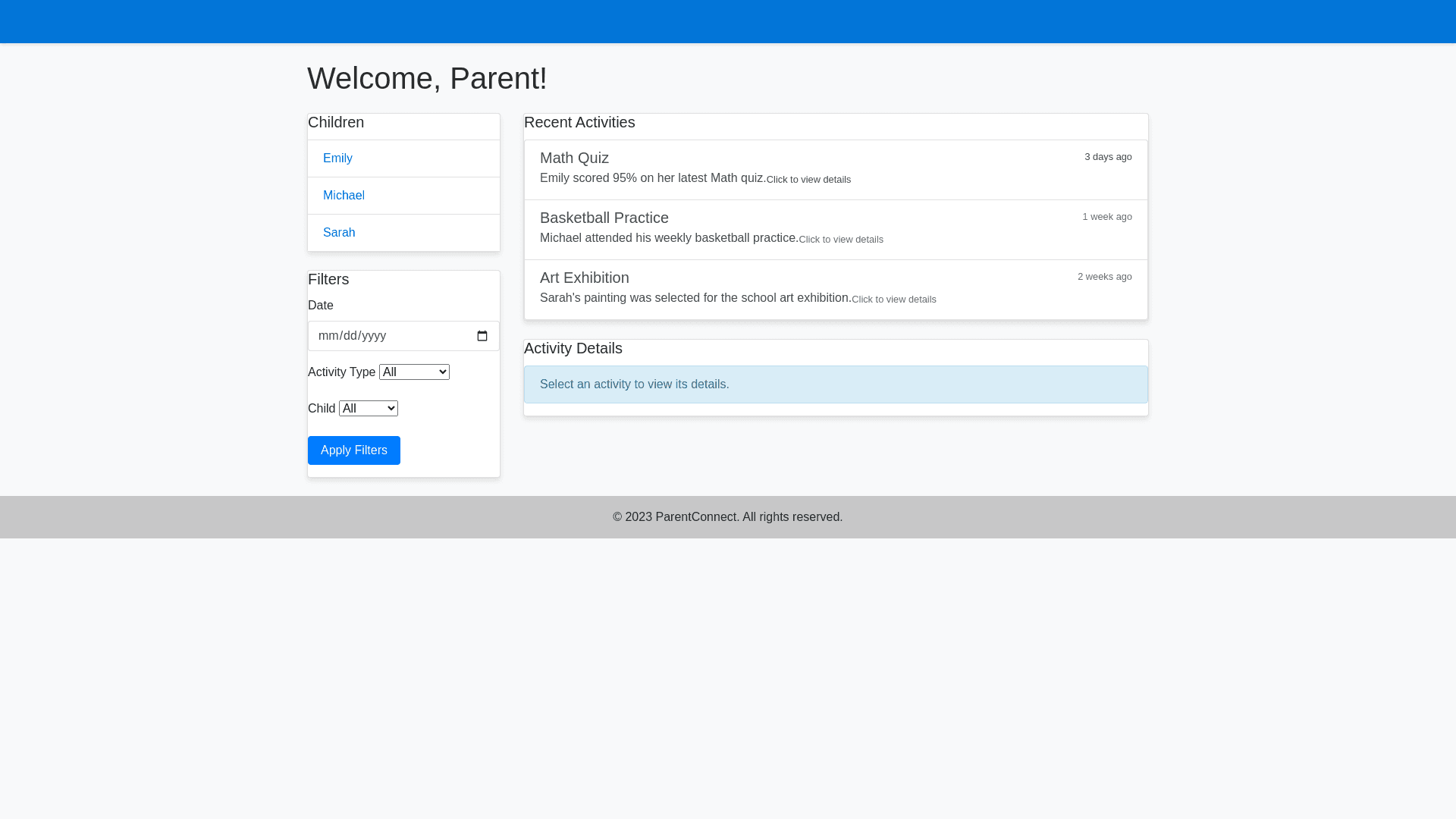Screen dimensions: 1456x819
Task: Click the blue top navigation bar
Action: tap(728, 21)
